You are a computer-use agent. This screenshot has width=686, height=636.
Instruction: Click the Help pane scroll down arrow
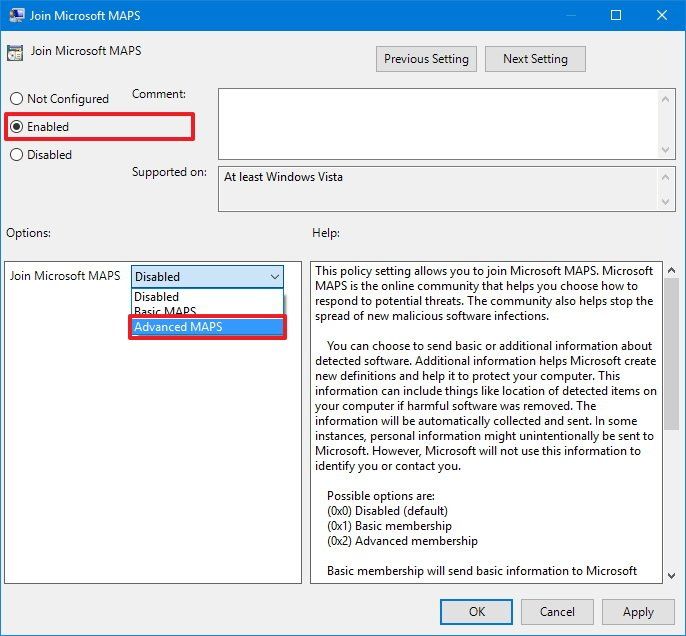[671, 576]
